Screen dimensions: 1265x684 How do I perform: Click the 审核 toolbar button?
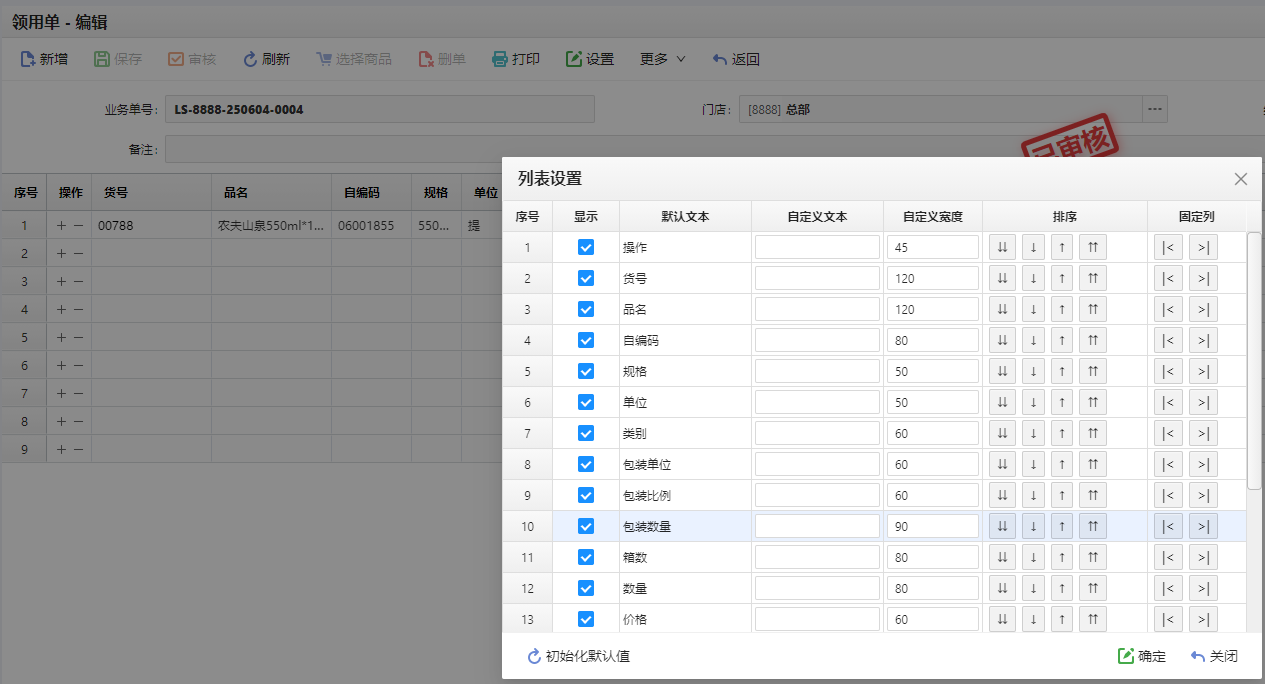[x=192, y=59]
